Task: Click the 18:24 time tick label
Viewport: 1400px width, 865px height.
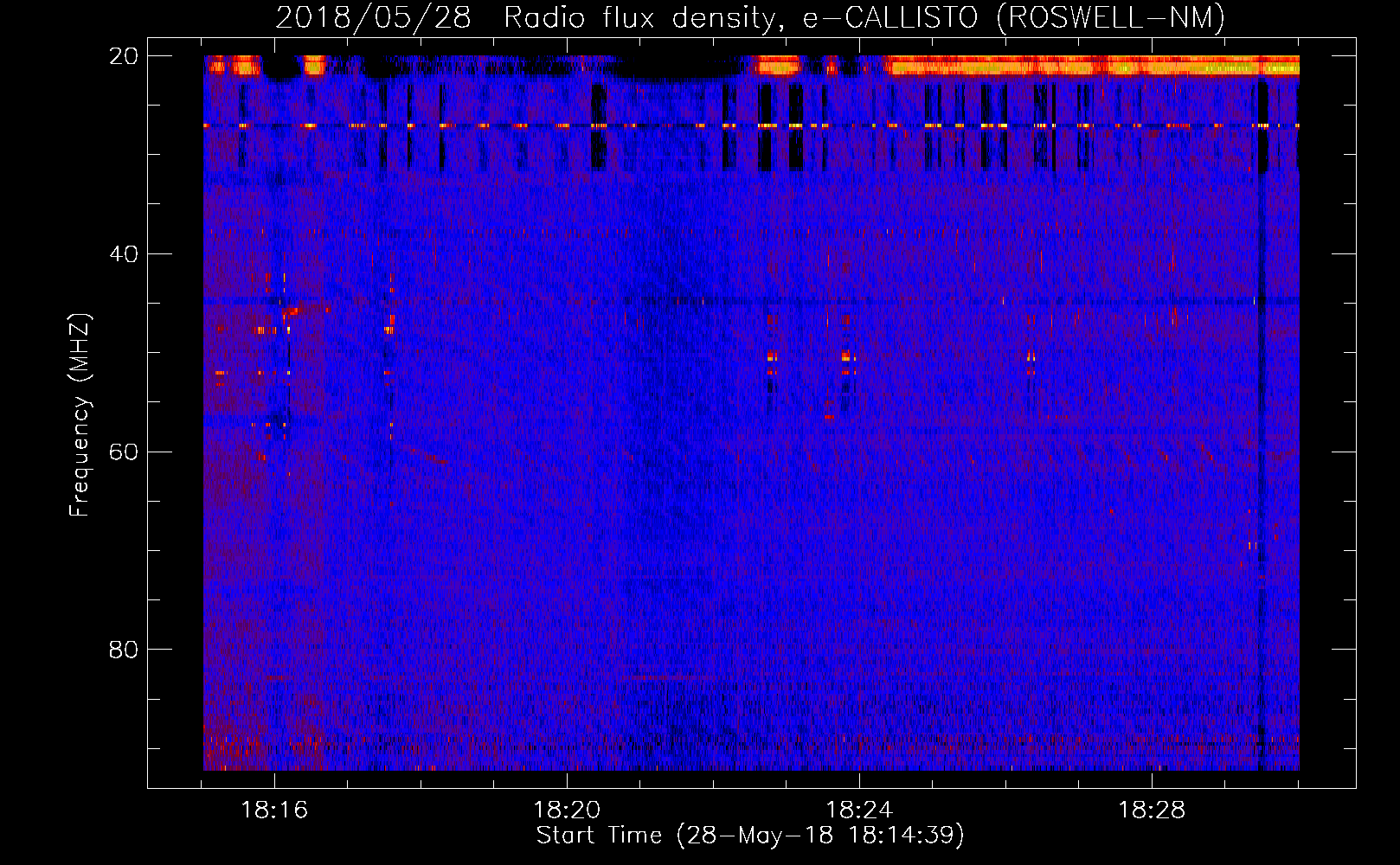Action: (x=859, y=811)
